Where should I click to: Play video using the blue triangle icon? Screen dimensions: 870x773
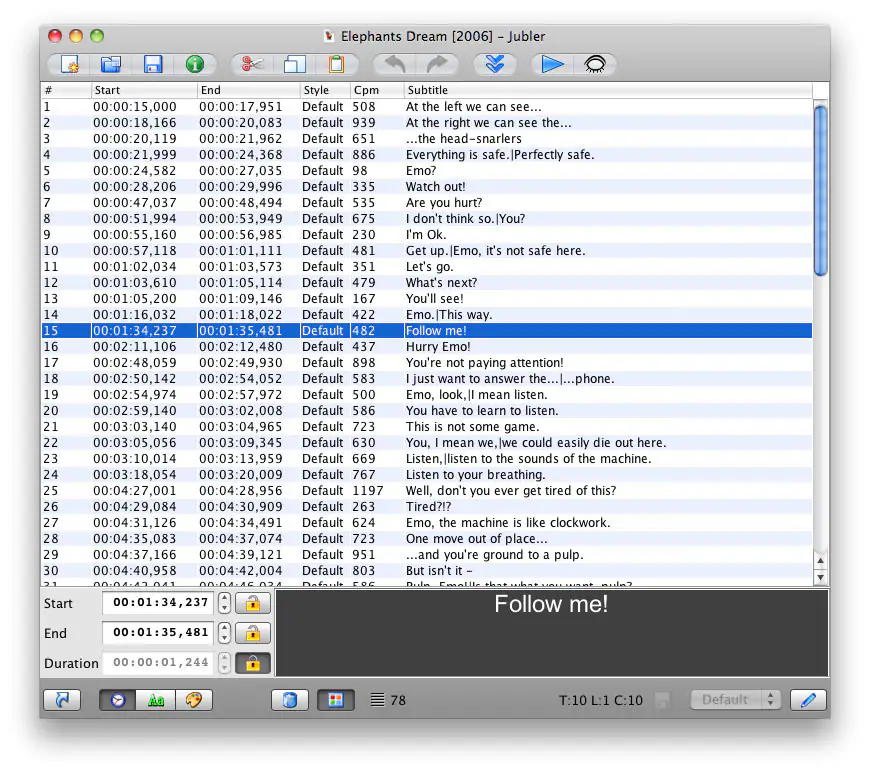coord(553,64)
